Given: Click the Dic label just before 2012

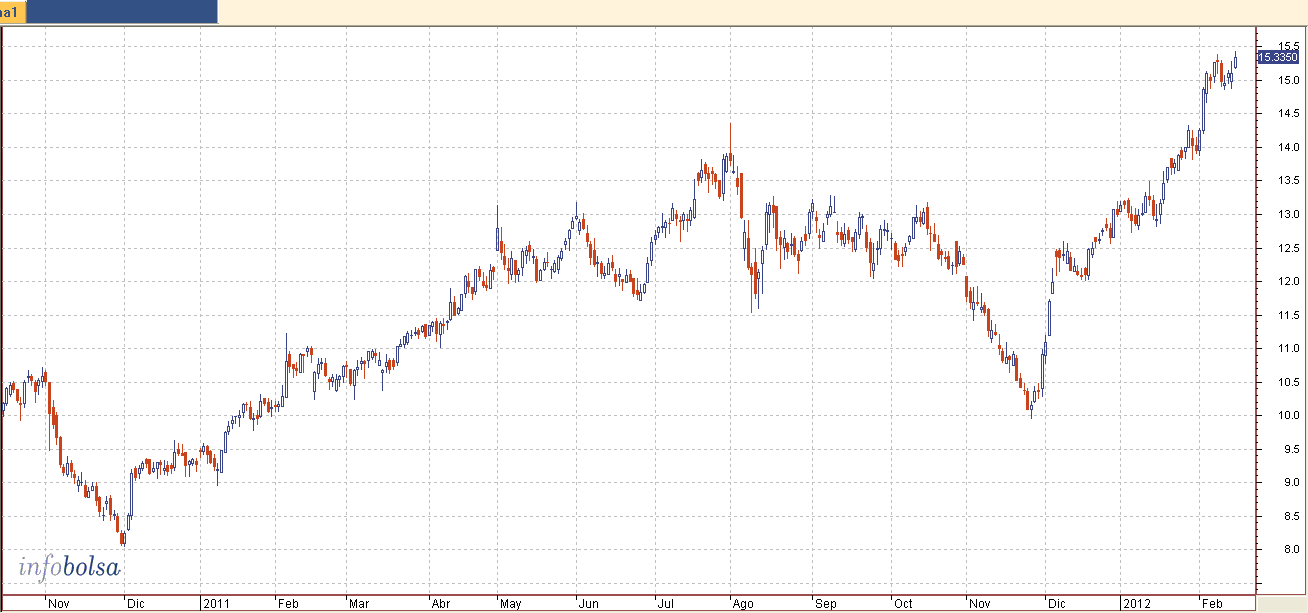Looking at the screenshot, I should (1056, 604).
